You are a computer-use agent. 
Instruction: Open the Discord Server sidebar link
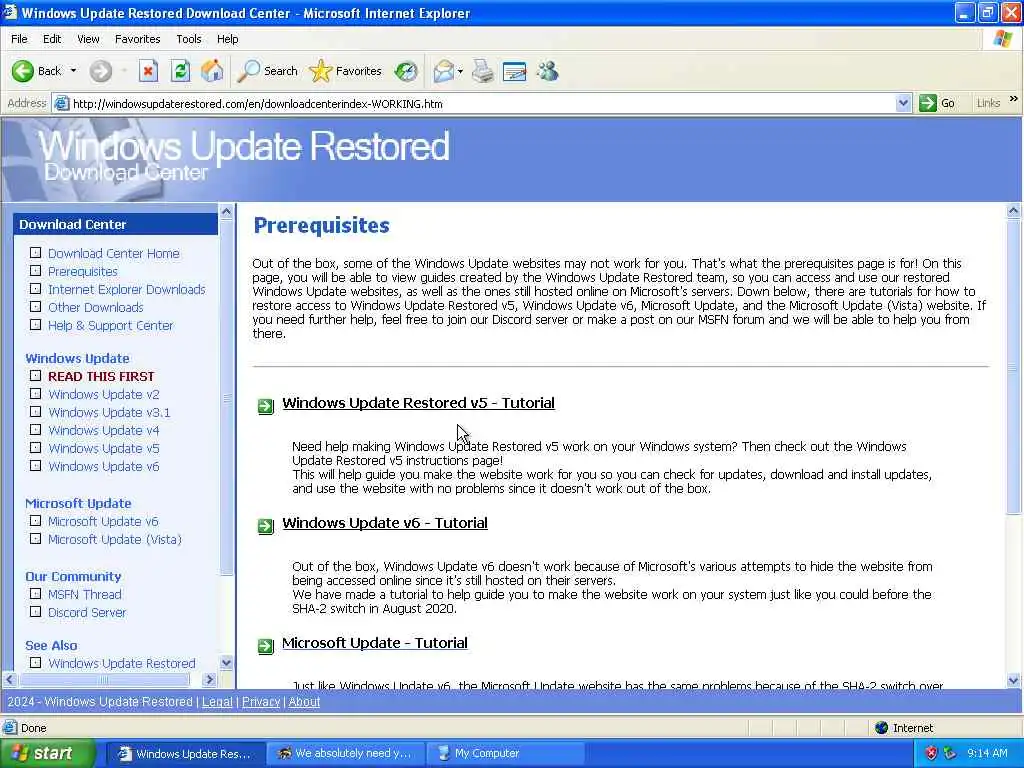click(87, 613)
